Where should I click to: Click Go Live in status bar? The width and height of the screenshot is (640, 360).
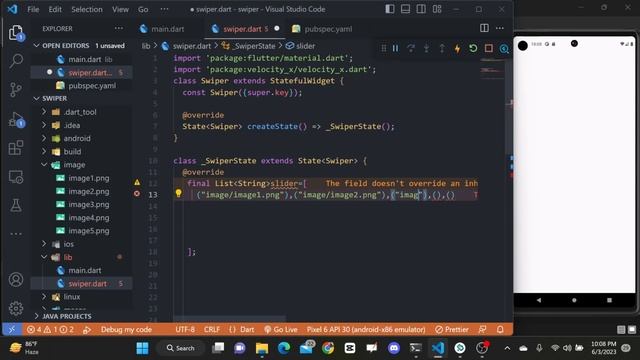(281, 329)
